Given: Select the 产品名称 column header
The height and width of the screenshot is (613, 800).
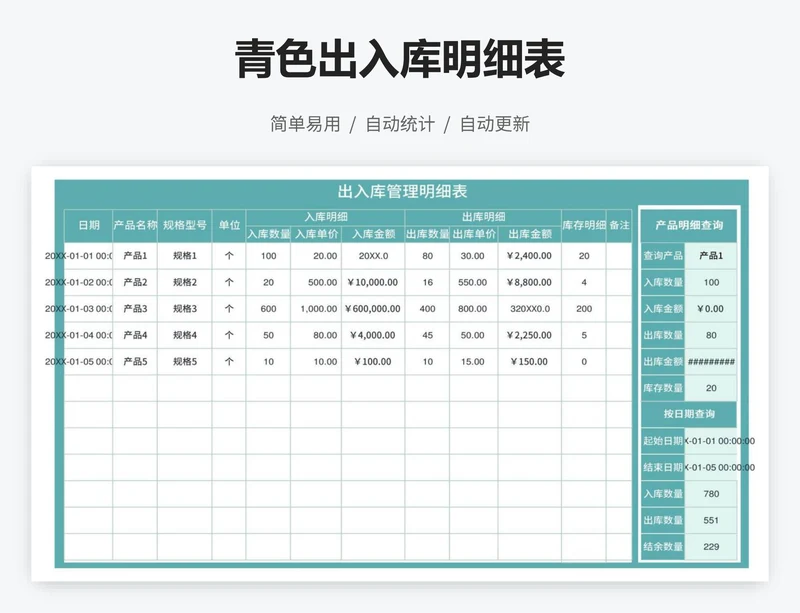Looking at the screenshot, I should coord(135,226).
